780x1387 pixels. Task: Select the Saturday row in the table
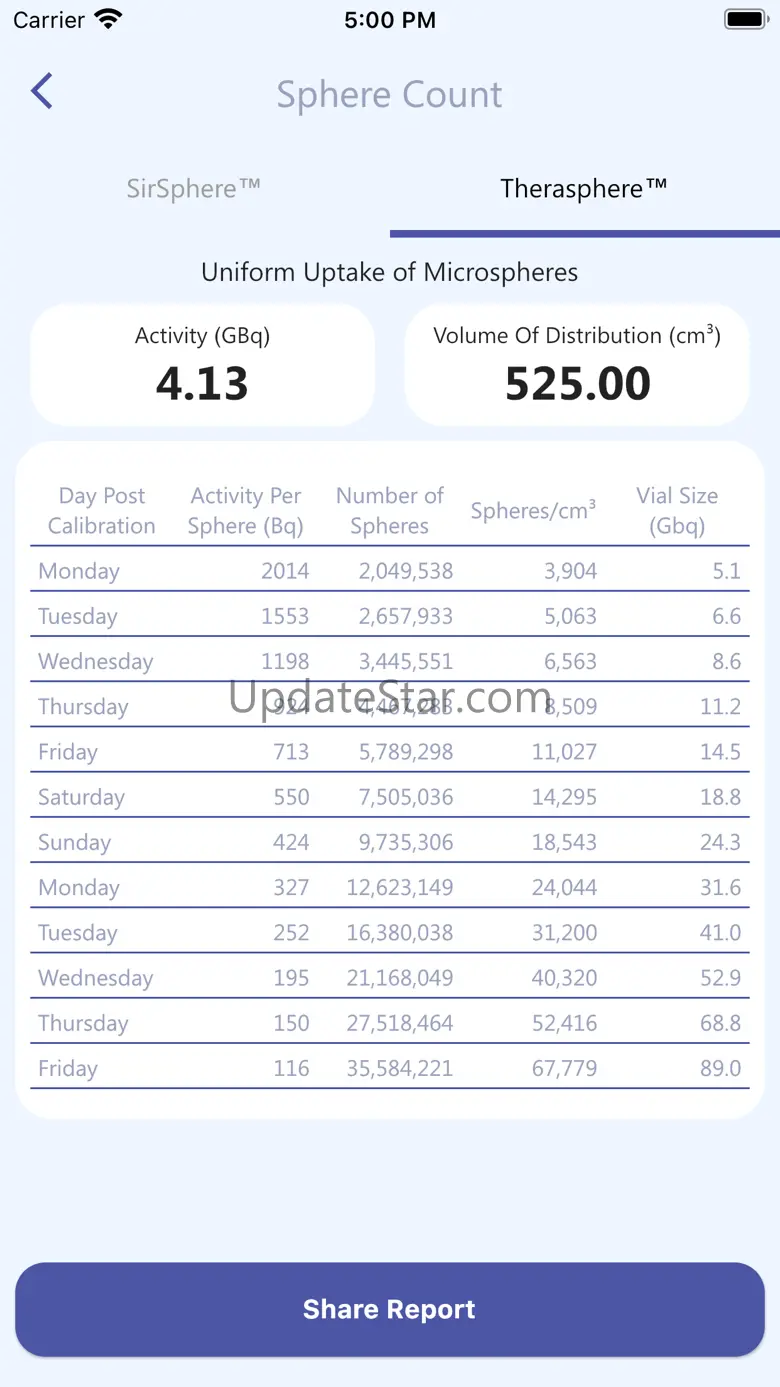coord(390,797)
